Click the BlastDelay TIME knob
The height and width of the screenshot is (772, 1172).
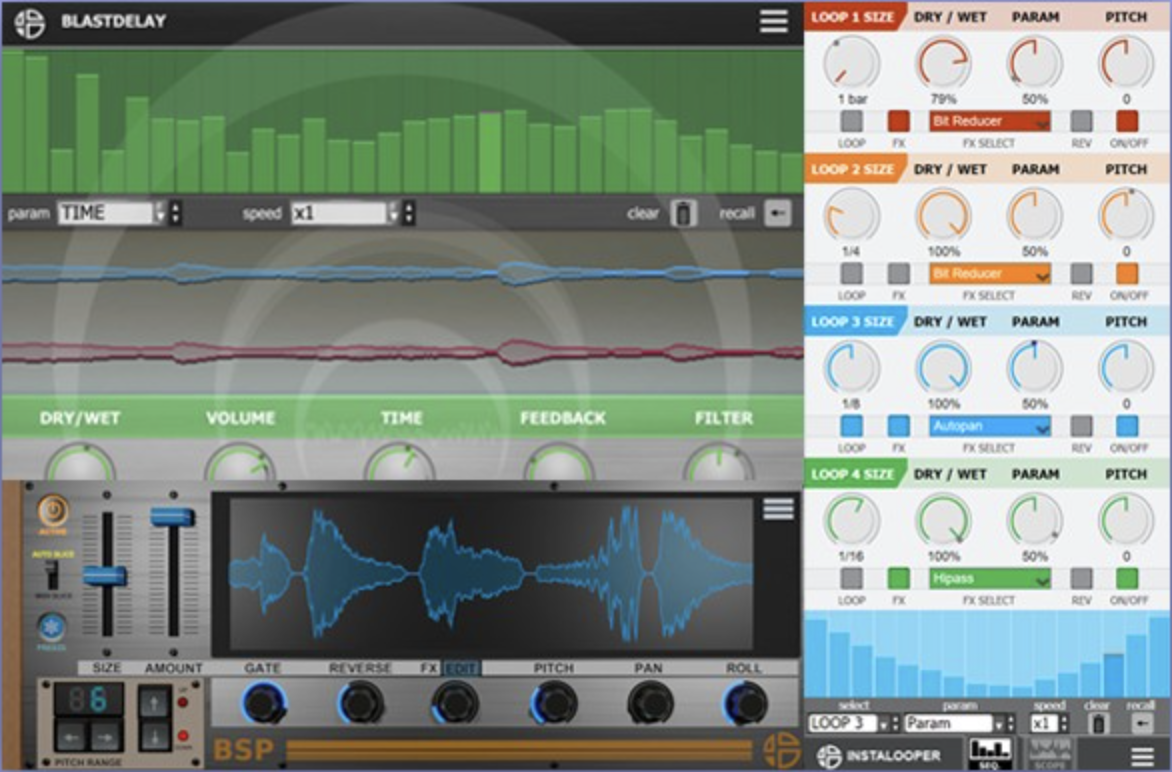[400, 463]
